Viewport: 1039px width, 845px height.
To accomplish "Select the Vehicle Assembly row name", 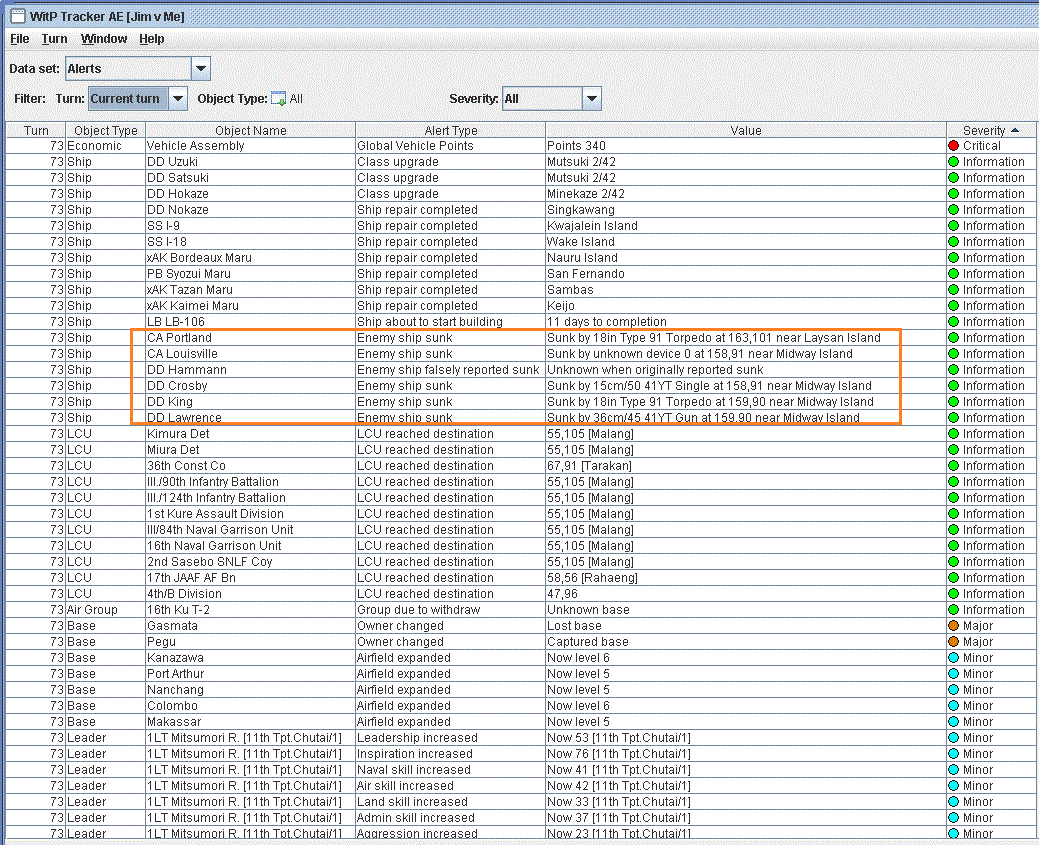I will 195,146.
